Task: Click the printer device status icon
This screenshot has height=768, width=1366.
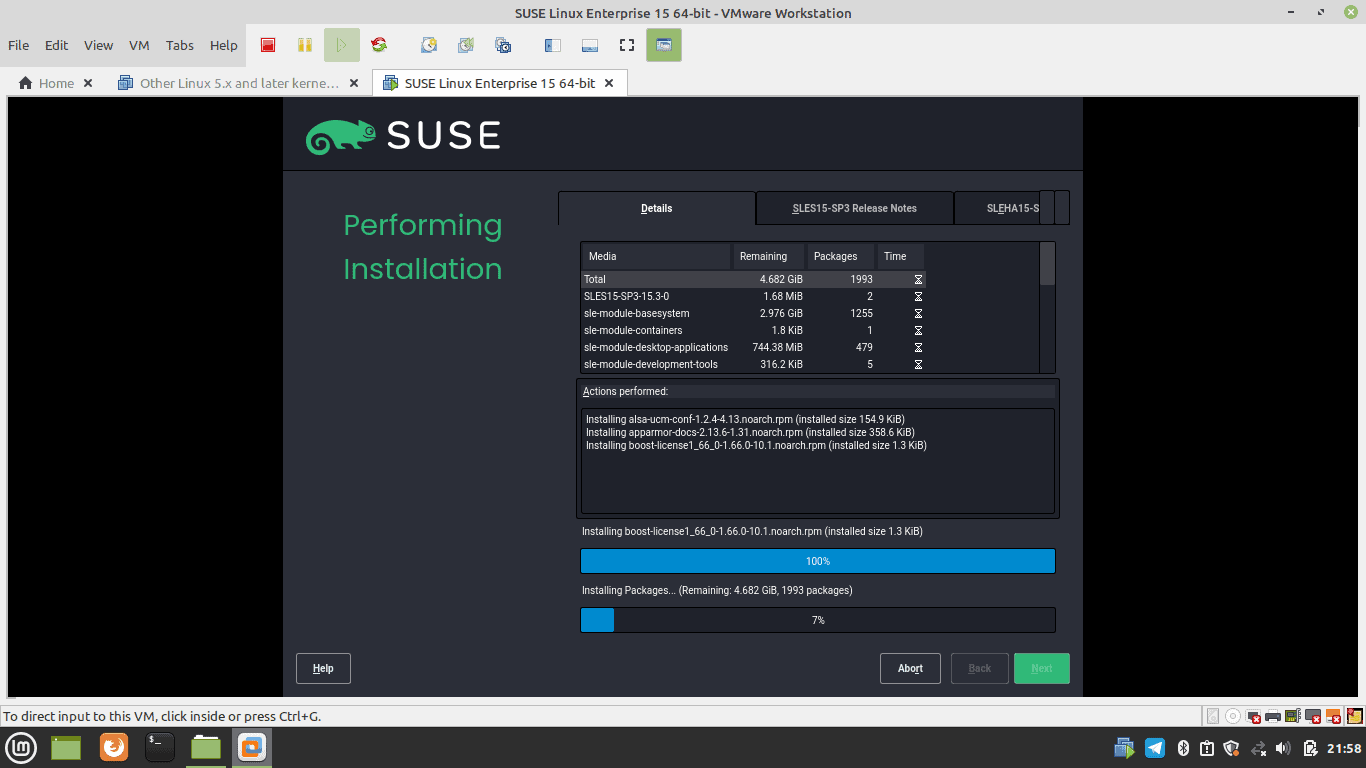Action: [x=1273, y=716]
